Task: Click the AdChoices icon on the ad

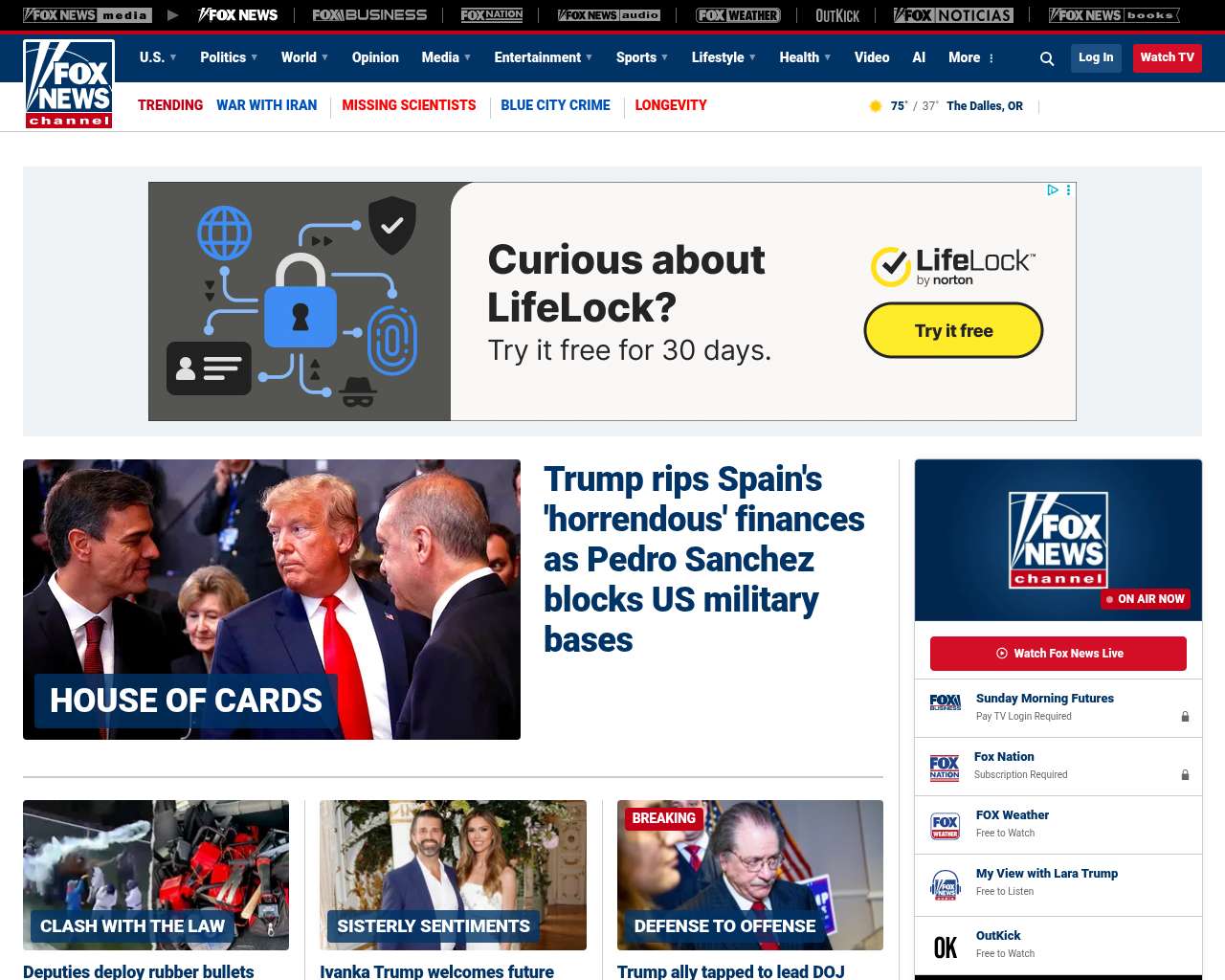Action: [x=1053, y=190]
